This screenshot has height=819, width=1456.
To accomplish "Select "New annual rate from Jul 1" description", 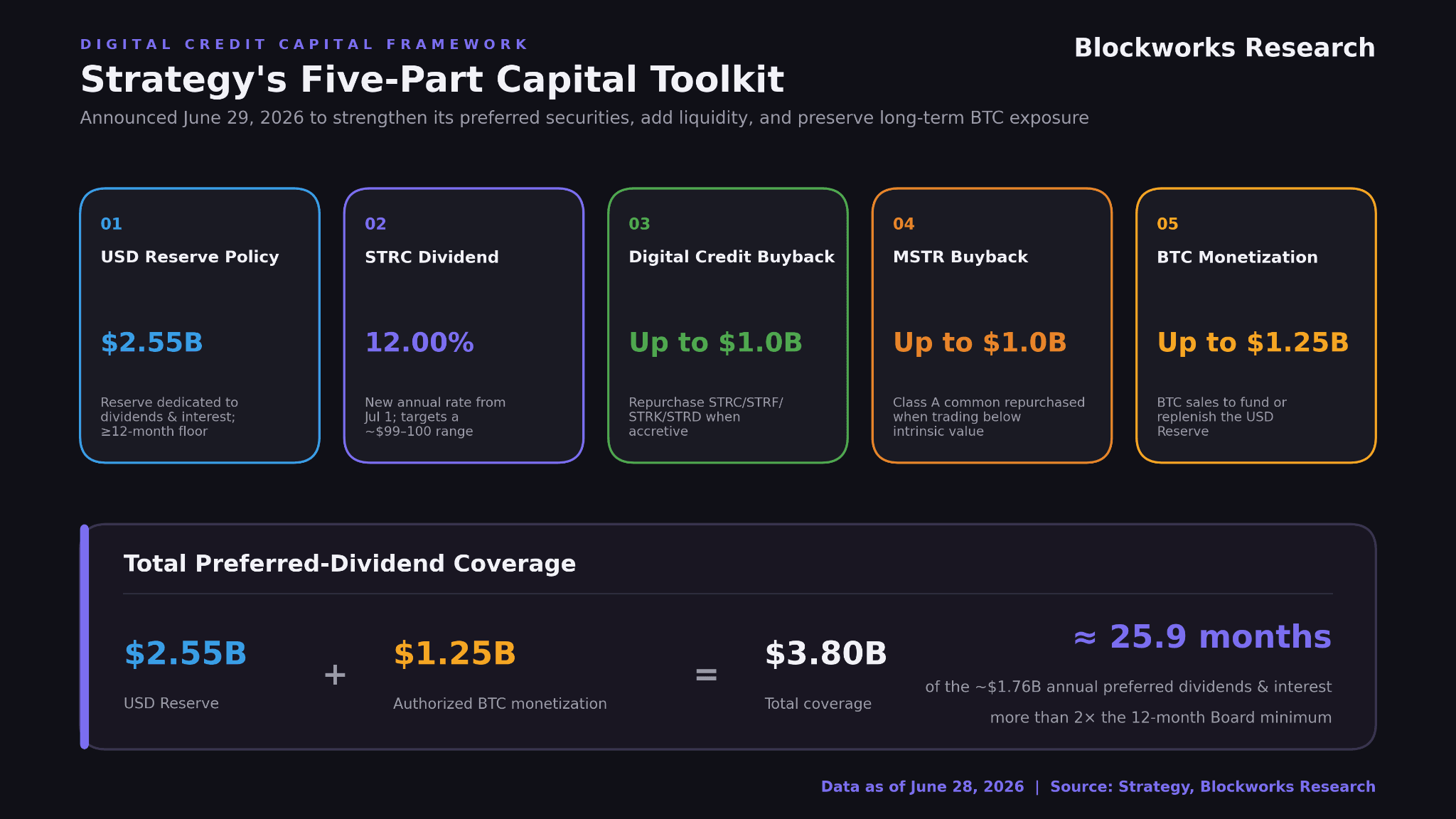I will point(435,417).
